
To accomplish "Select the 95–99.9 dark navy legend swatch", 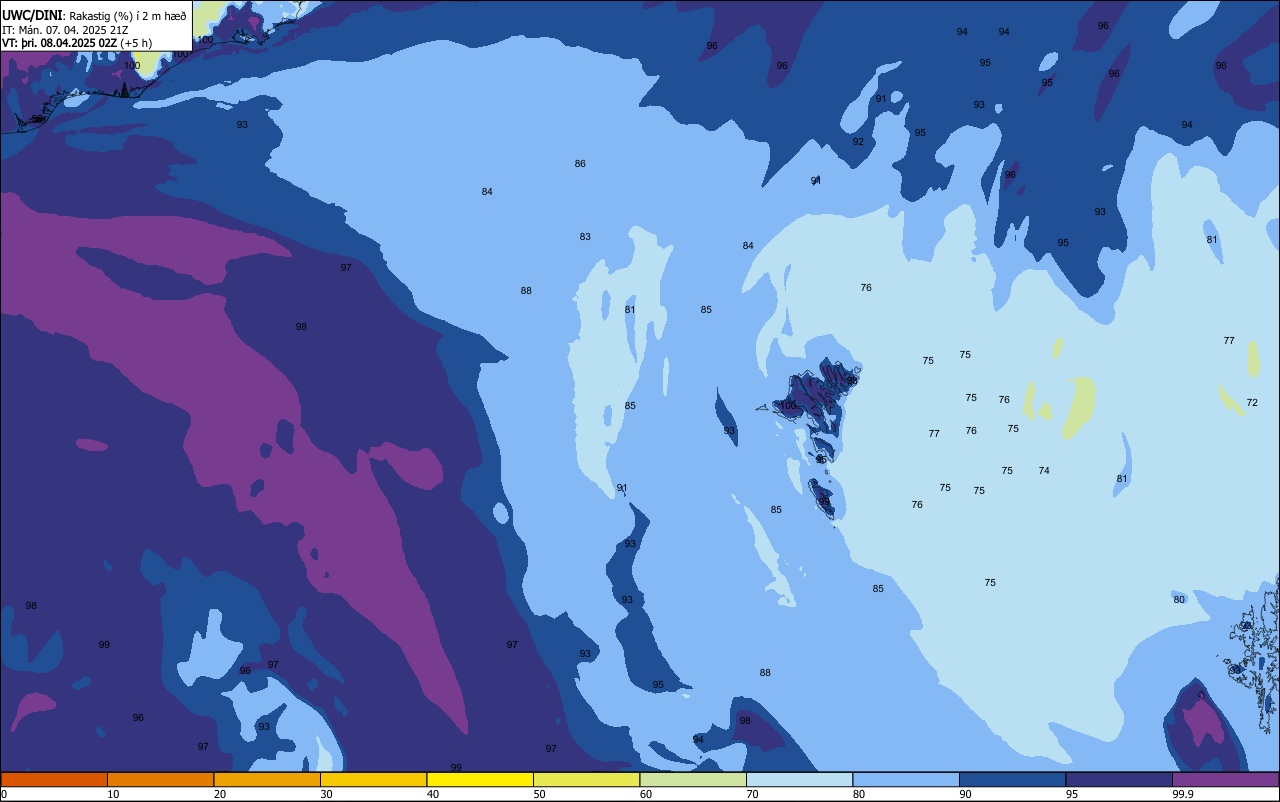I will tap(1119, 779).
